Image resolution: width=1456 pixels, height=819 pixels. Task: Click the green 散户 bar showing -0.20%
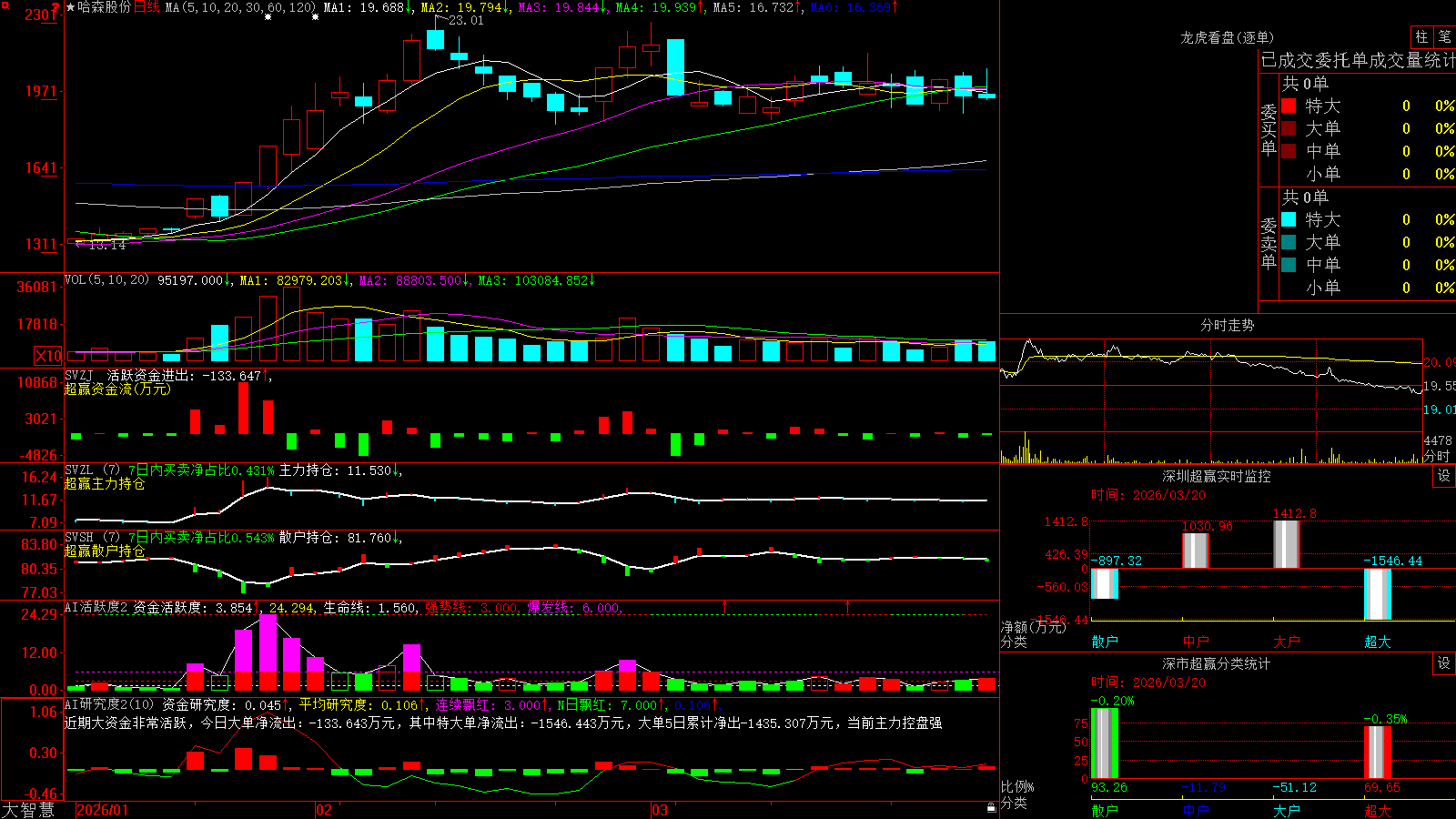[x=1104, y=743]
